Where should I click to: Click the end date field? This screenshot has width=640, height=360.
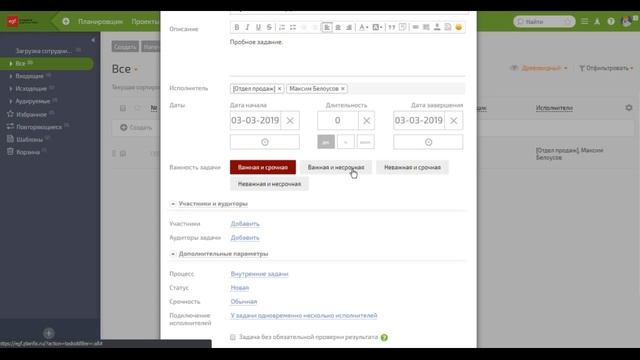pyautogui.click(x=419, y=120)
